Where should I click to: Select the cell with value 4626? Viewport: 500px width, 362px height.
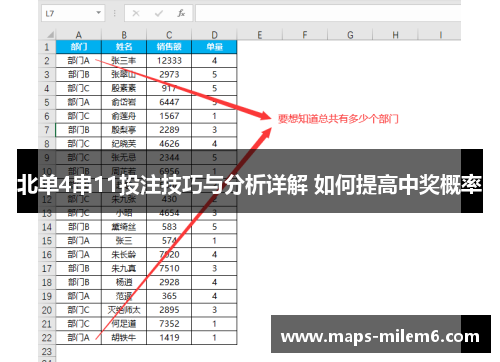tap(169, 144)
